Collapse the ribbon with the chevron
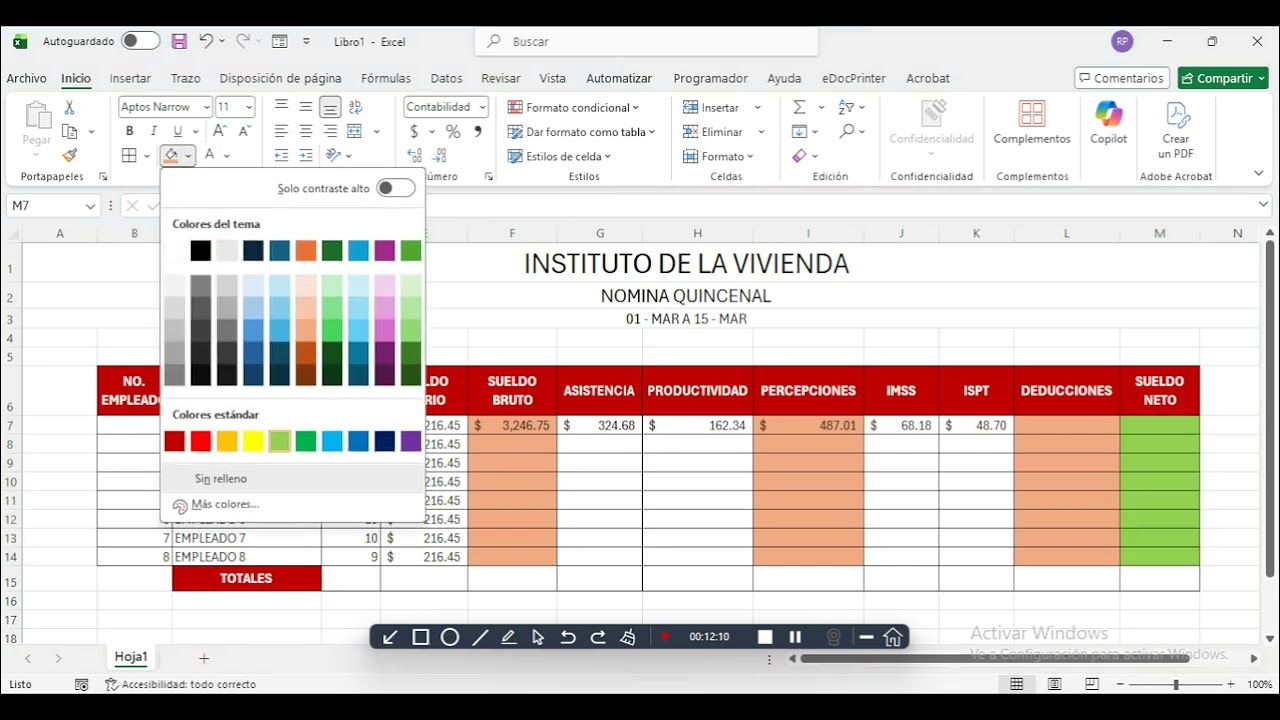This screenshot has height=720, width=1280. pos(1259,174)
